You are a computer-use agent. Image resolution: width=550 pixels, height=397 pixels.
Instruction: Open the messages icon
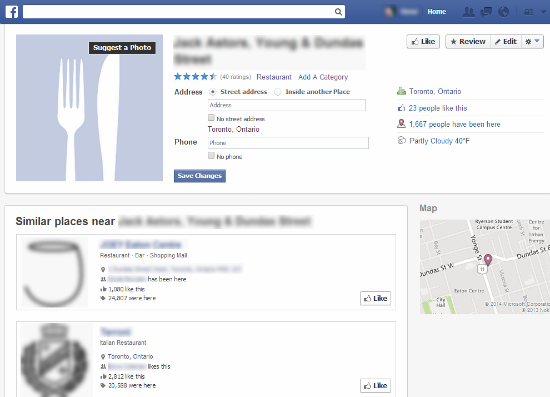[486, 12]
